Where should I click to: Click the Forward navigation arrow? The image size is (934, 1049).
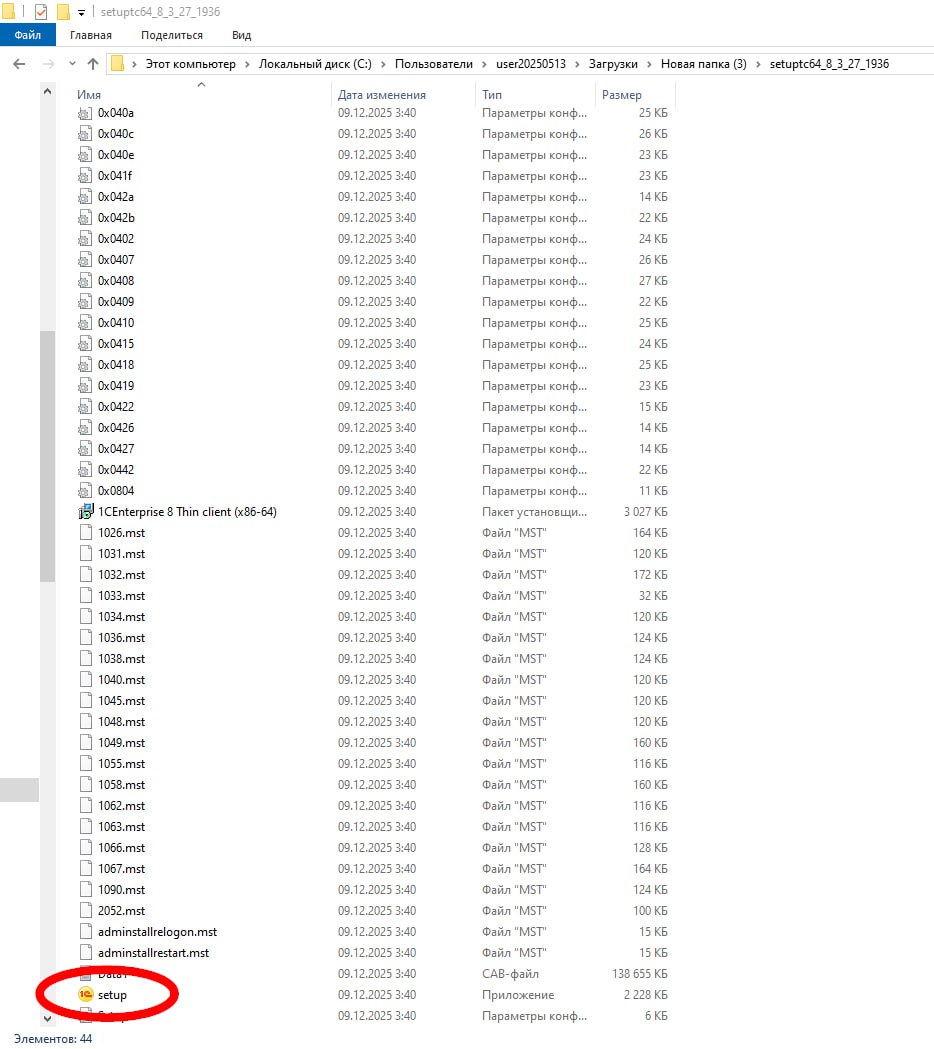46,64
